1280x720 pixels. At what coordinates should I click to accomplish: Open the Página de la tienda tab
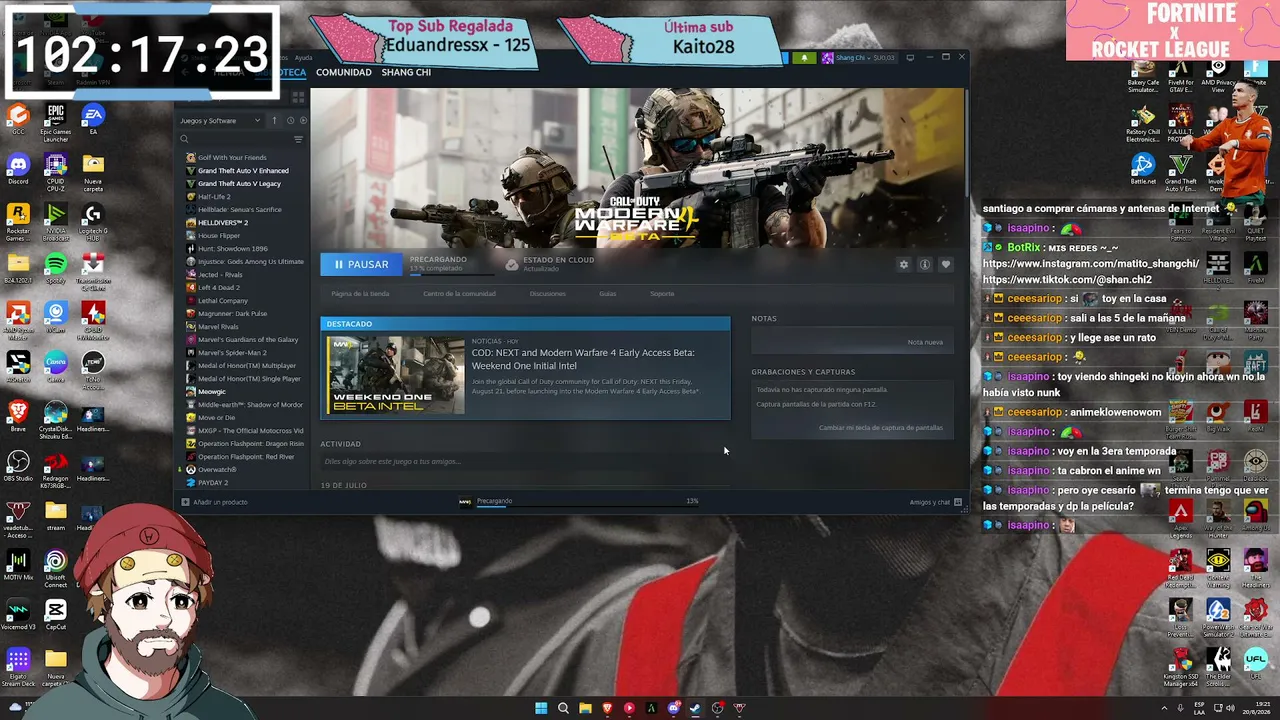click(360, 294)
